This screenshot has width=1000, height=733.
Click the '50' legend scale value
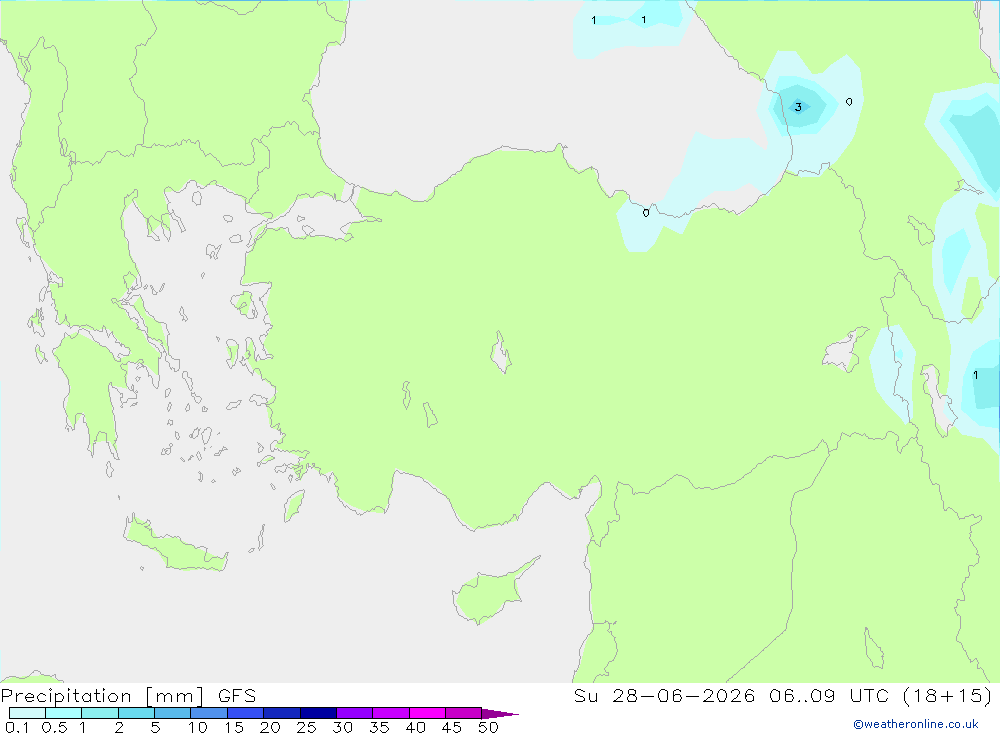(489, 727)
